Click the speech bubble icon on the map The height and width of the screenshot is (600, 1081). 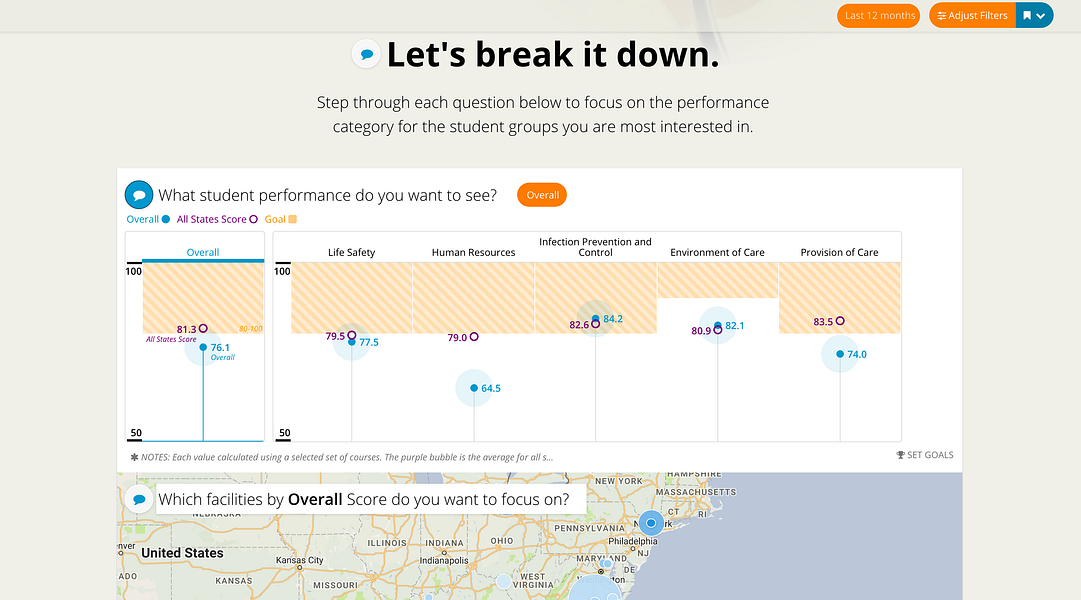pyautogui.click(x=139, y=499)
